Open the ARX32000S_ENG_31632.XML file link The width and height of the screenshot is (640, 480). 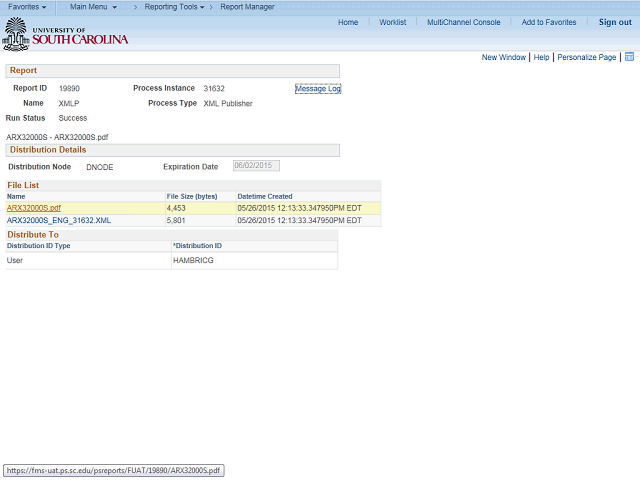tap(59, 220)
